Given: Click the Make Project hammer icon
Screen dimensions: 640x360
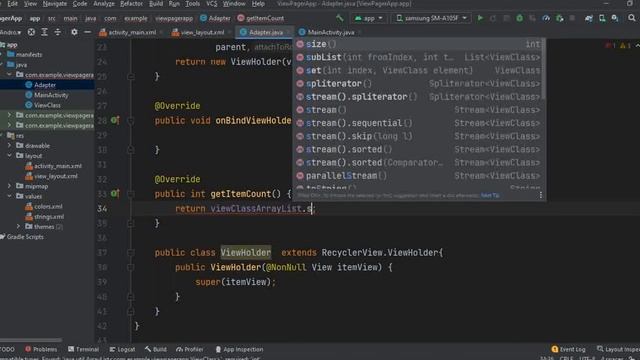Looking at the screenshot, I should pos(340,18).
